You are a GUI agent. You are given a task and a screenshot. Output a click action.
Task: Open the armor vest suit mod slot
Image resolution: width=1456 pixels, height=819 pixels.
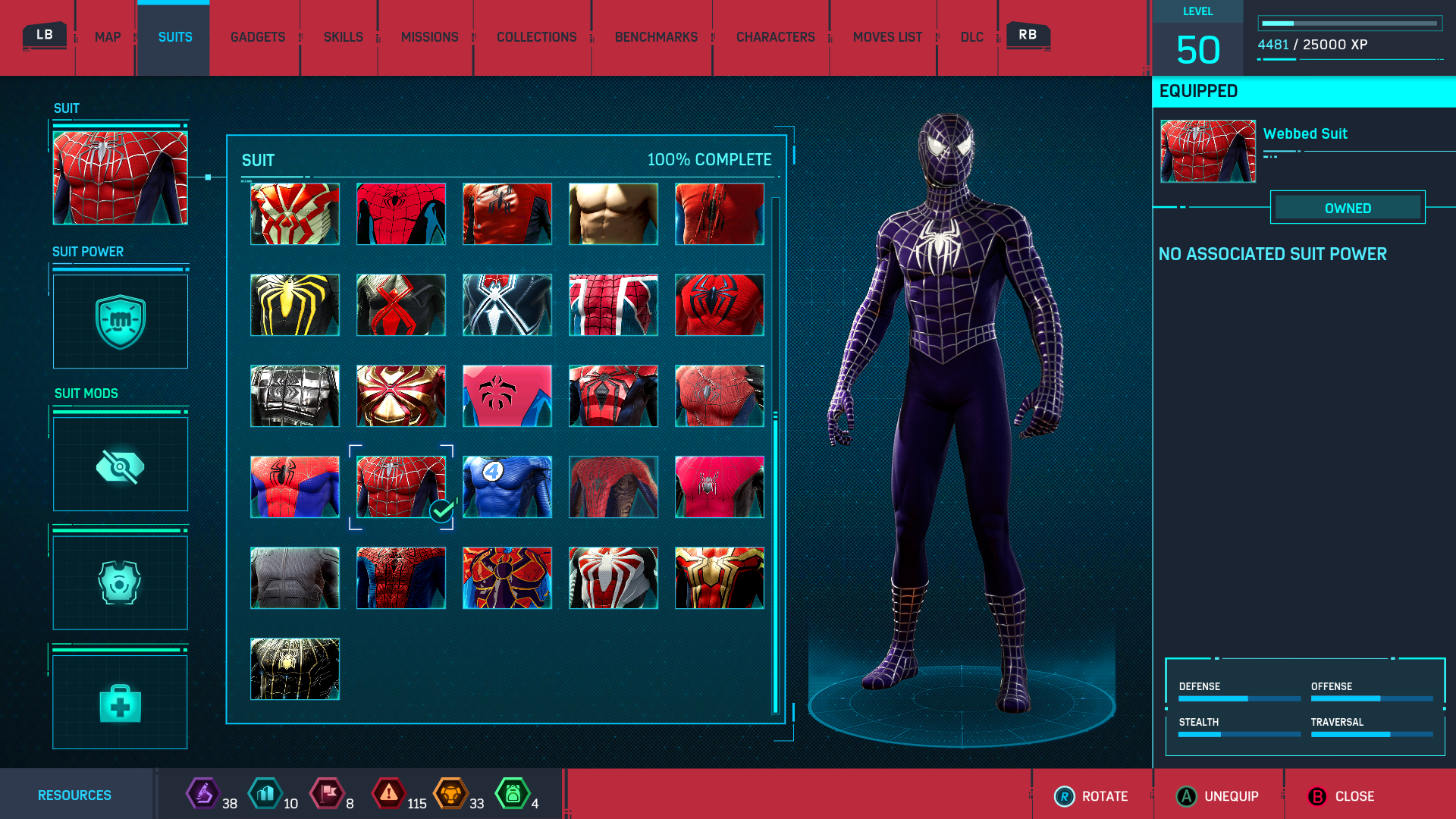(121, 582)
